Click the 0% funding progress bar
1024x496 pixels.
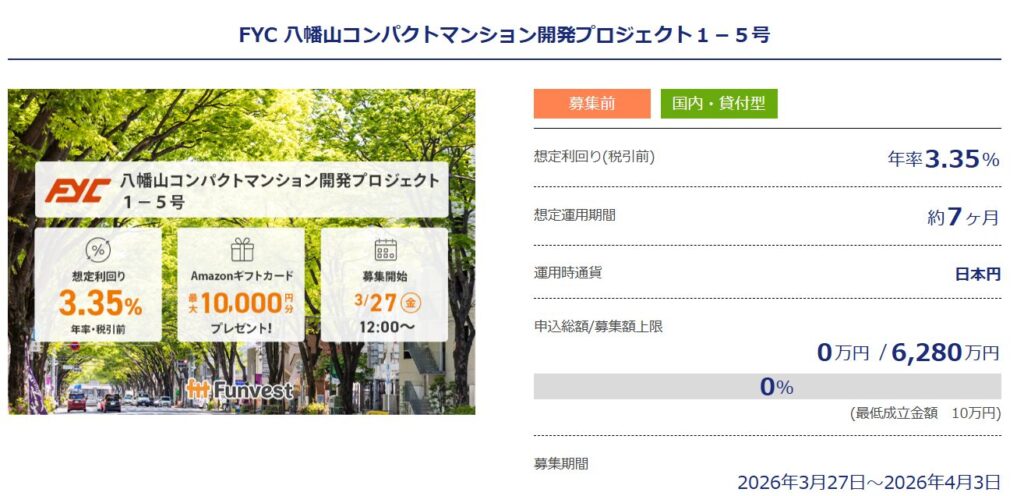pyautogui.click(x=767, y=387)
